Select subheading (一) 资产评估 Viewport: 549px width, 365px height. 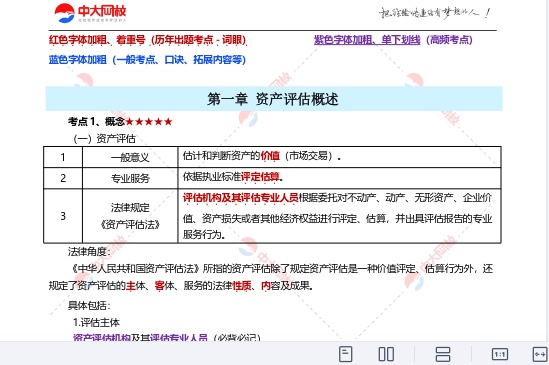click(x=104, y=139)
